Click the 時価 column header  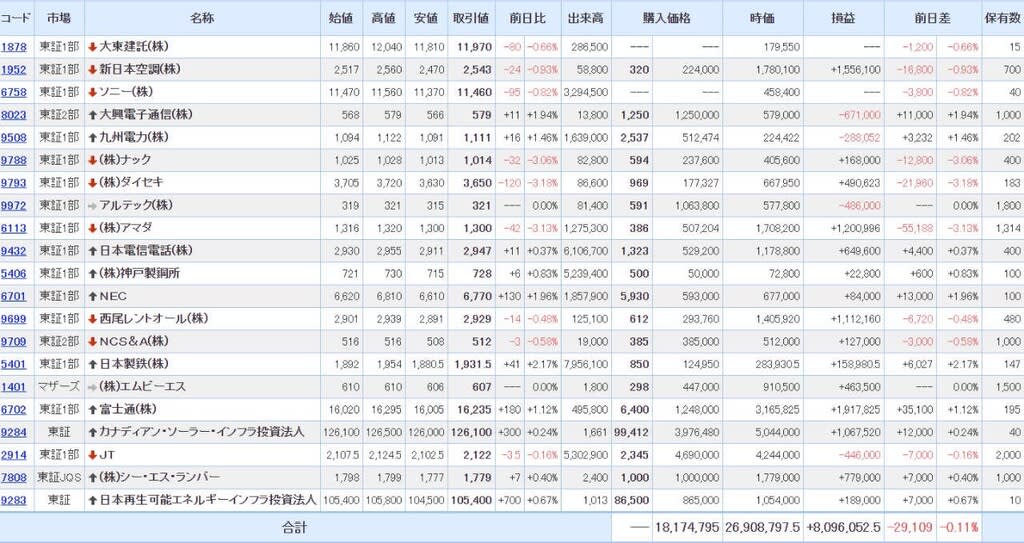pos(763,18)
